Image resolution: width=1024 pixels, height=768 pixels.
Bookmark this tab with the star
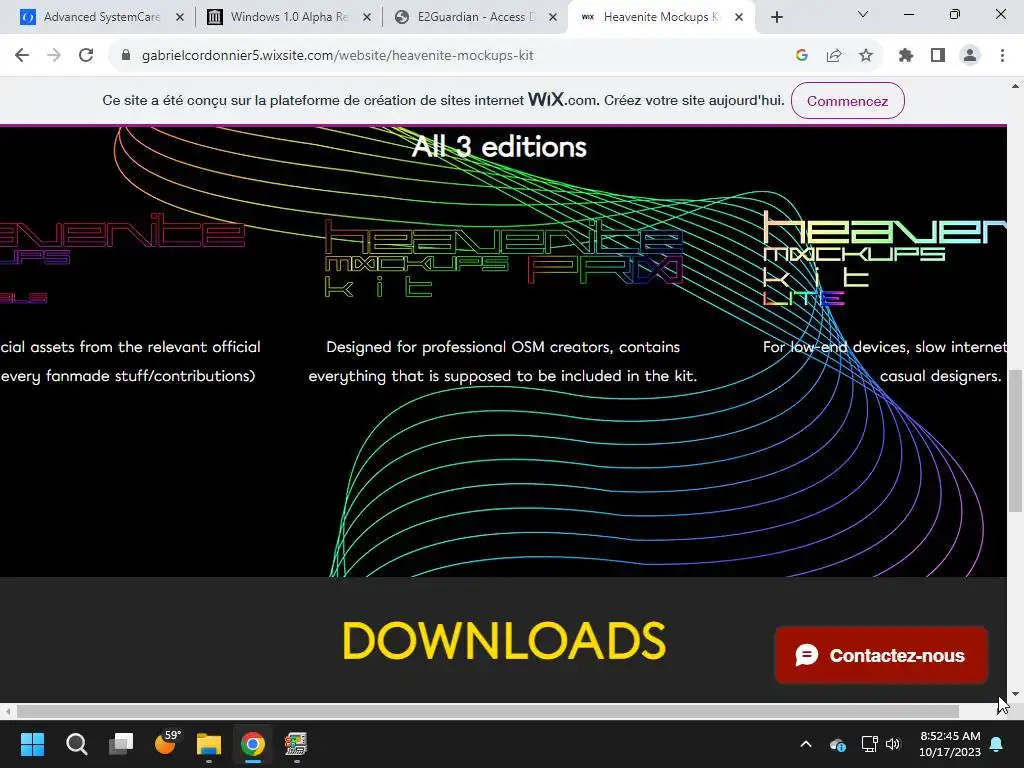pyautogui.click(x=866, y=56)
